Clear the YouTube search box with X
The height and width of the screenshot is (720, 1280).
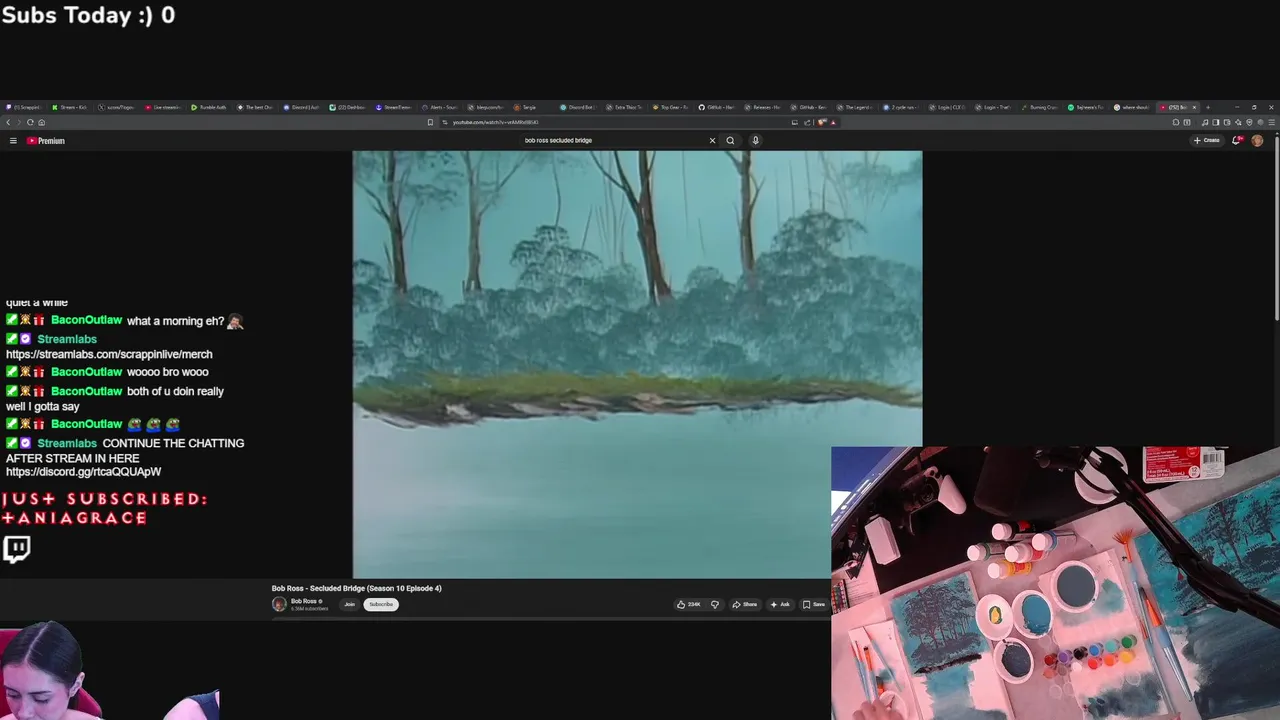(x=712, y=141)
